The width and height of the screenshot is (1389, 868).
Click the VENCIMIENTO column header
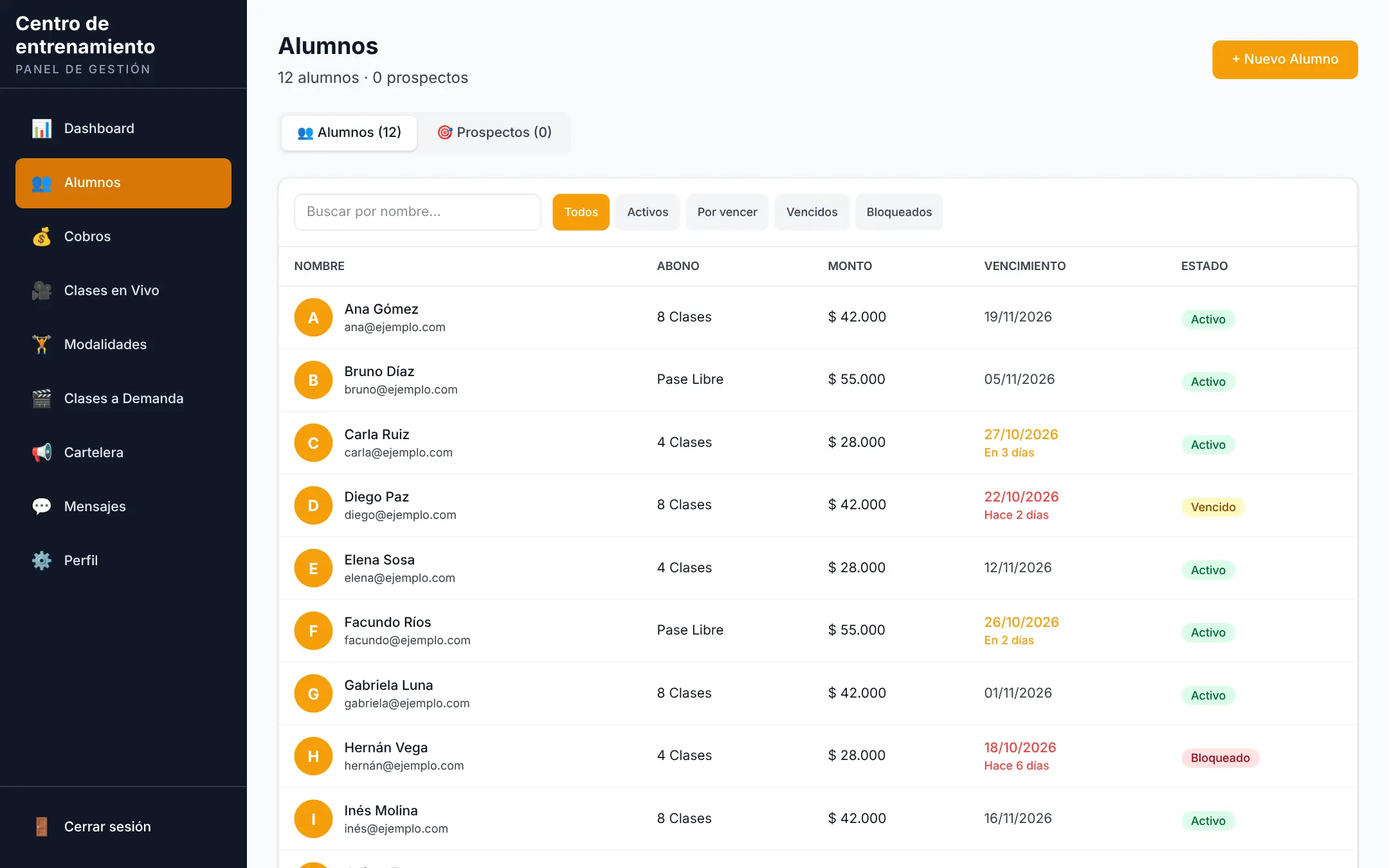(1024, 266)
